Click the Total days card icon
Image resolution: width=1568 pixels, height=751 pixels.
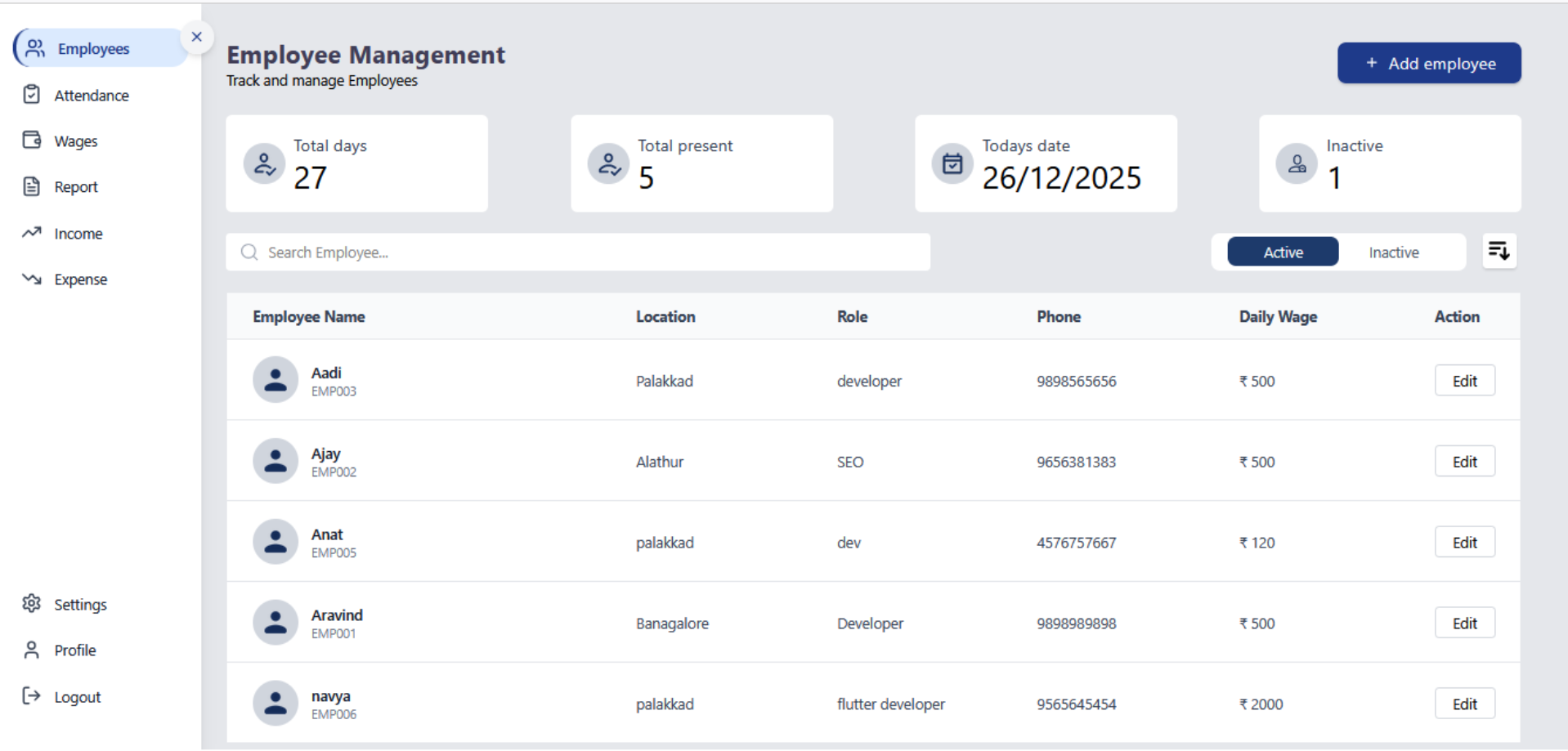point(264,164)
